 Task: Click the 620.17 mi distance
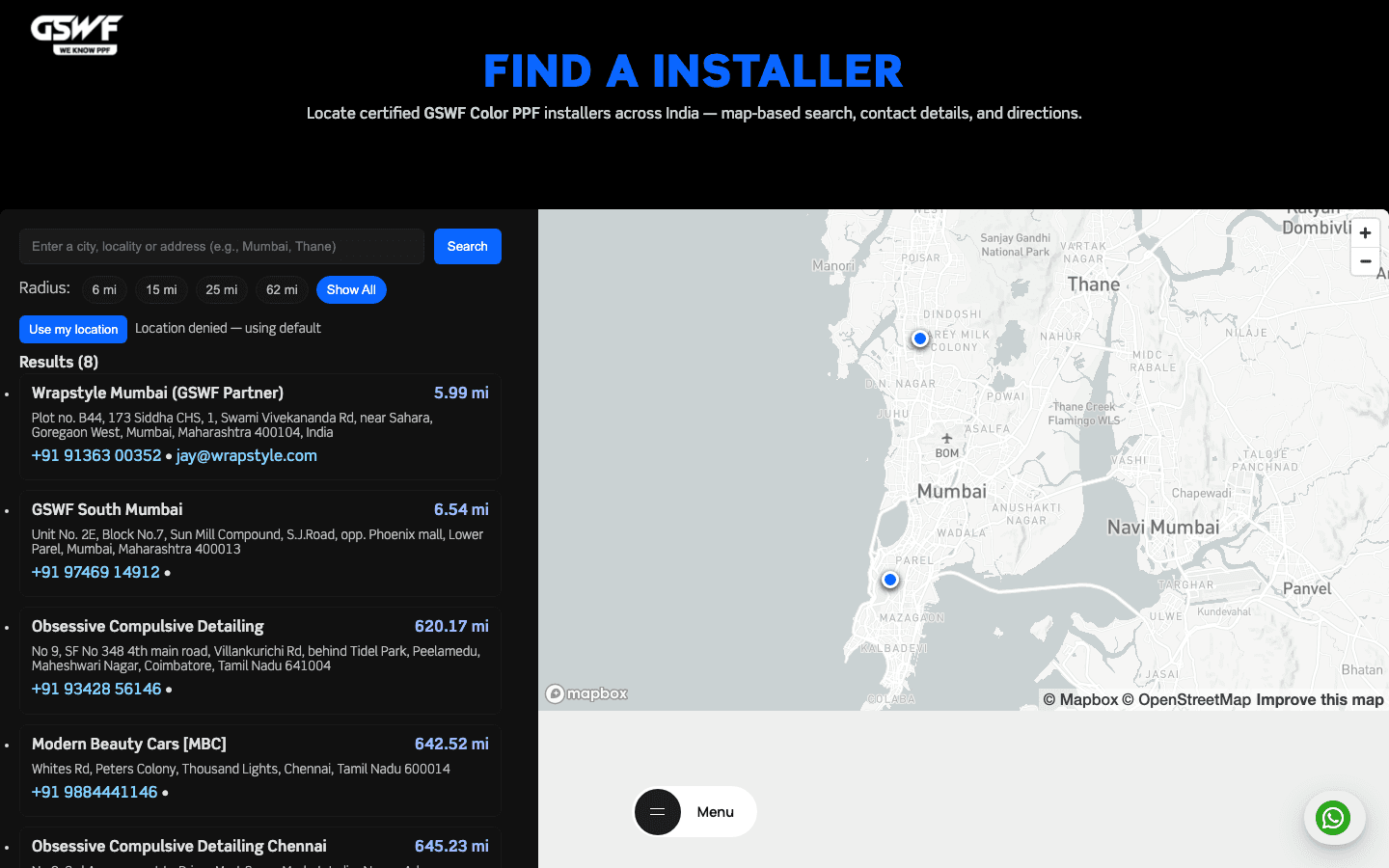pyautogui.click(x=451, y=626)
